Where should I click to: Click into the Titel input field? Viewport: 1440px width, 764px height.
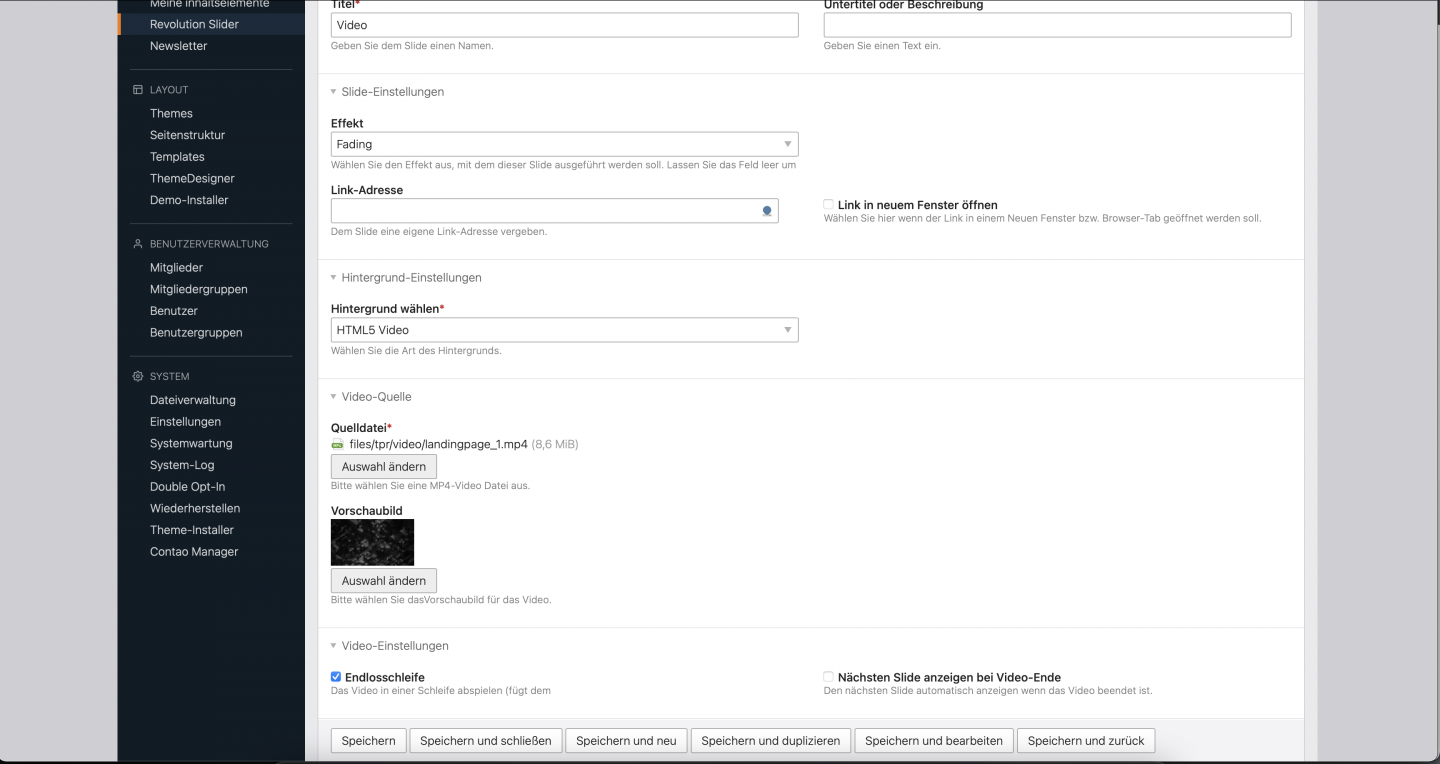[564, 25]
